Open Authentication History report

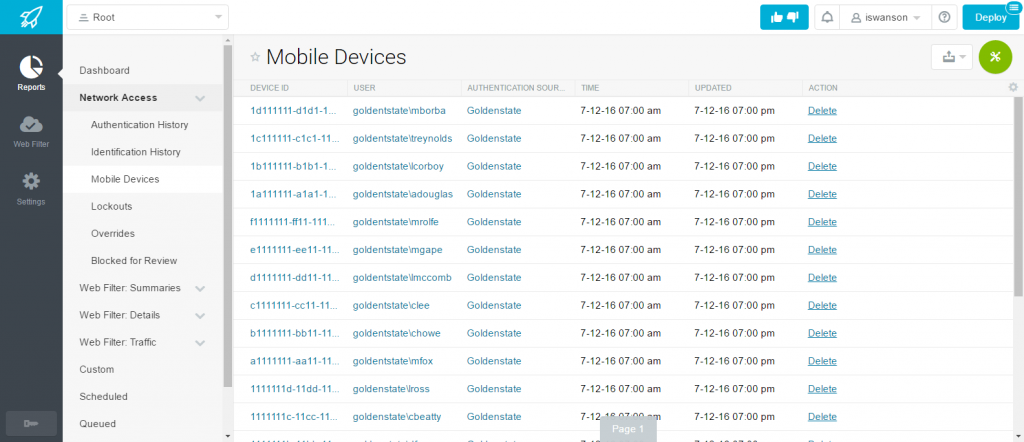[x=140, y=125]
